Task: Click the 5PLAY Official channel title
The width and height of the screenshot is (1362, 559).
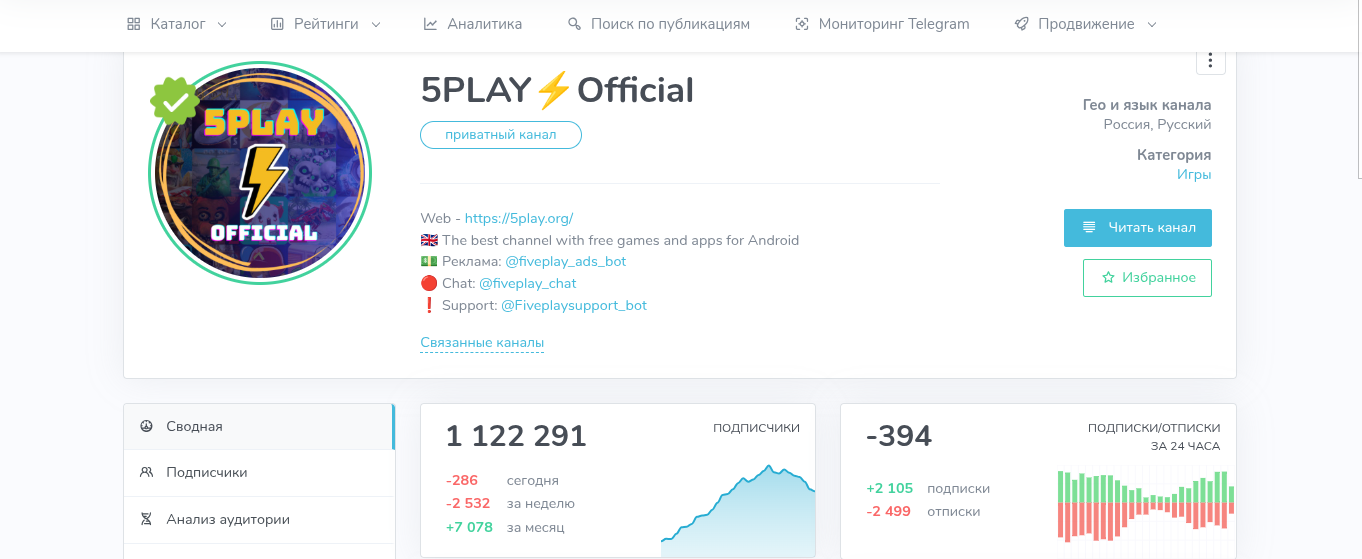Action: (557, 90)
